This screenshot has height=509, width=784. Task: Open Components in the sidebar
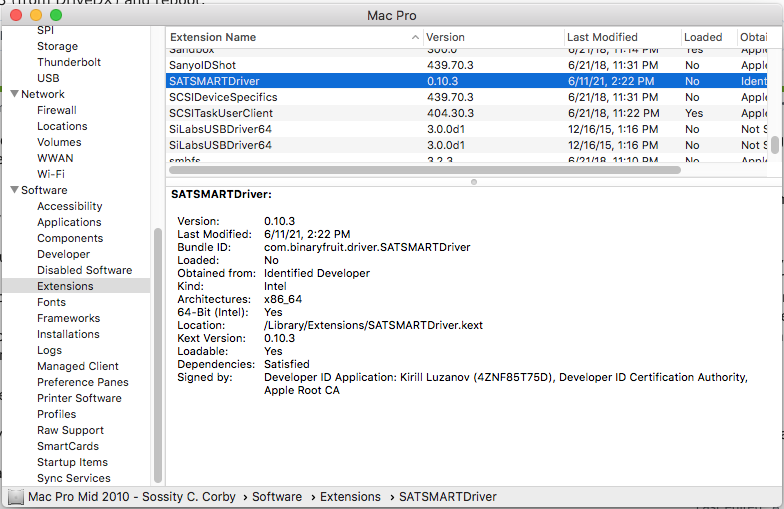coord(70,238)
